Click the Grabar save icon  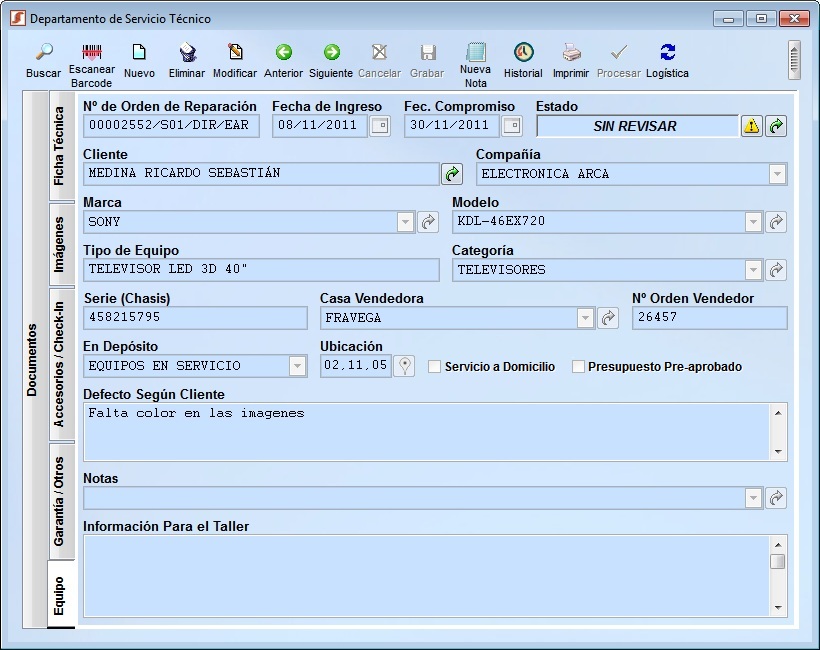click(x=427, y=52)
